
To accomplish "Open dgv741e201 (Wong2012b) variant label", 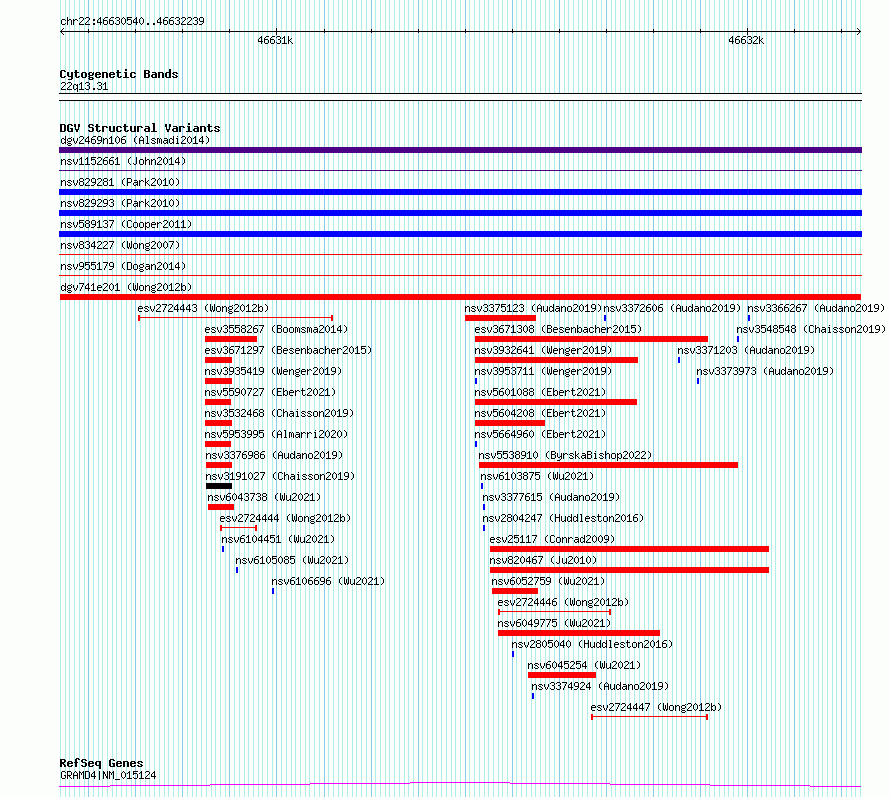I will pyautogui.click(x=126, y=287).
